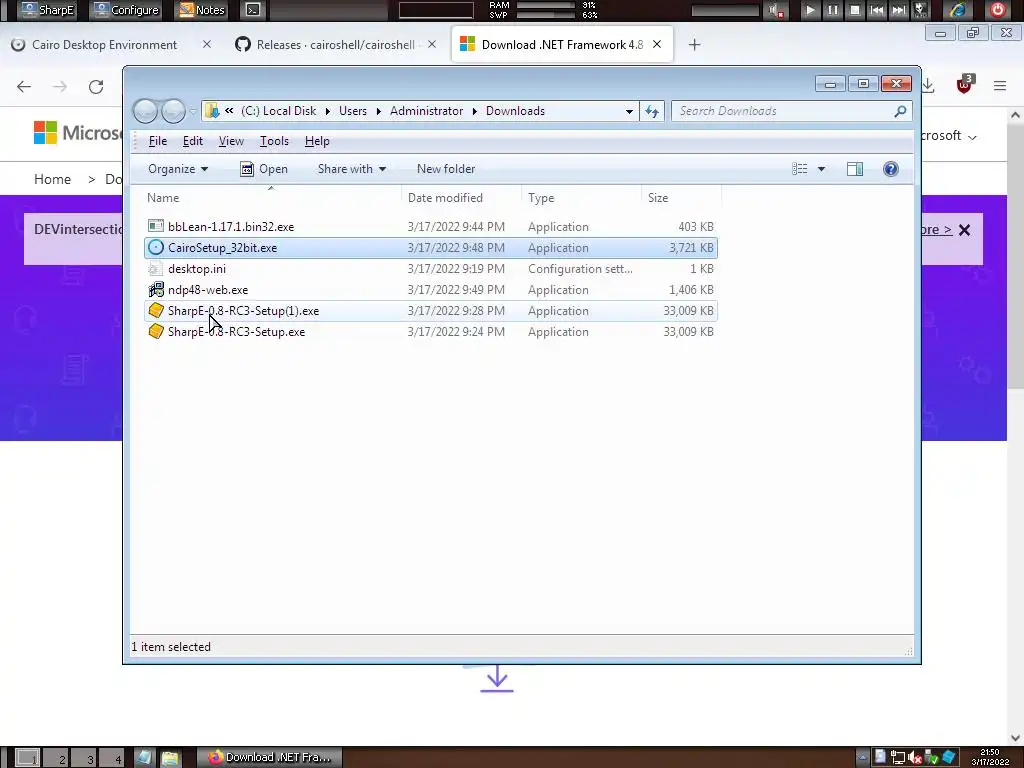Expand the view options dropdown arrow
1024x768 pixels.
[x=822, y=169]
